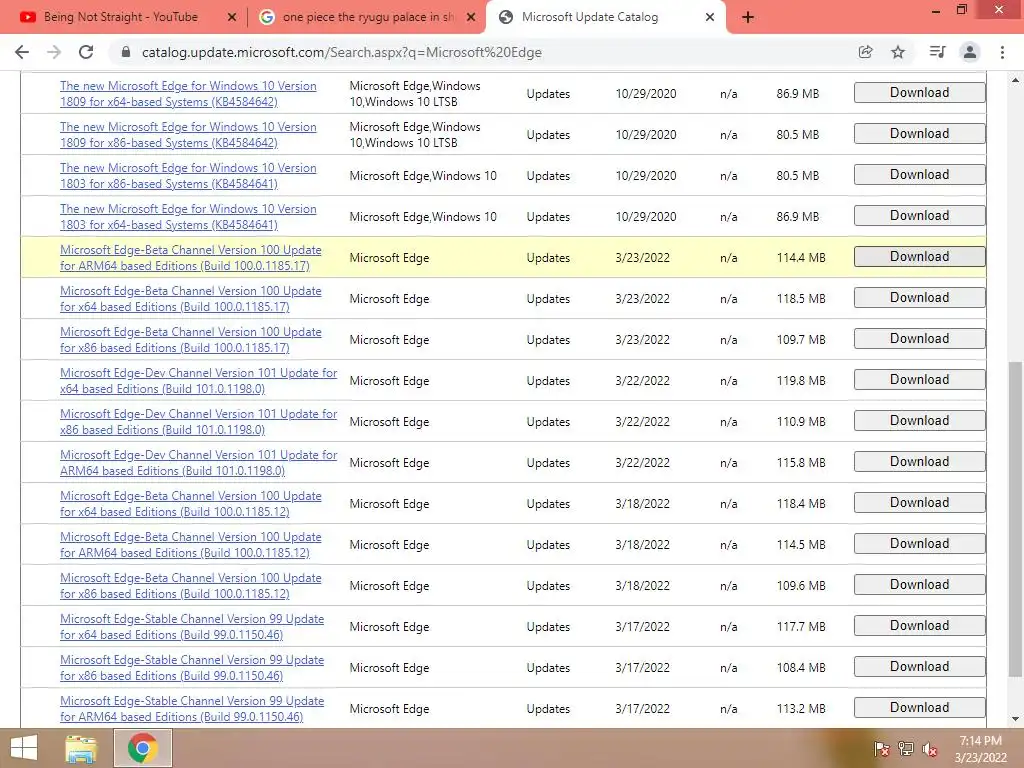
Task: Download the 109.7 MB Beta x86 update
Action: coord(920,339)
